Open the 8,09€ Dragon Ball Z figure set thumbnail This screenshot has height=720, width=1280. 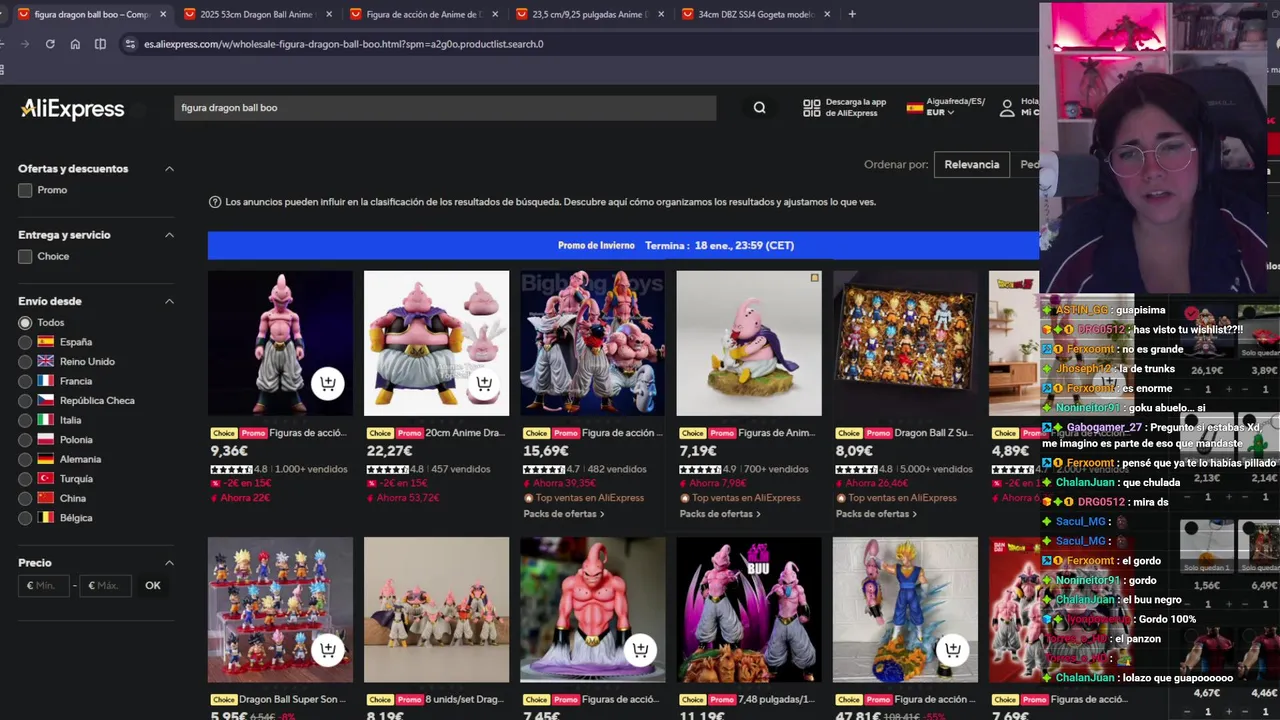[x=905, y=343]
